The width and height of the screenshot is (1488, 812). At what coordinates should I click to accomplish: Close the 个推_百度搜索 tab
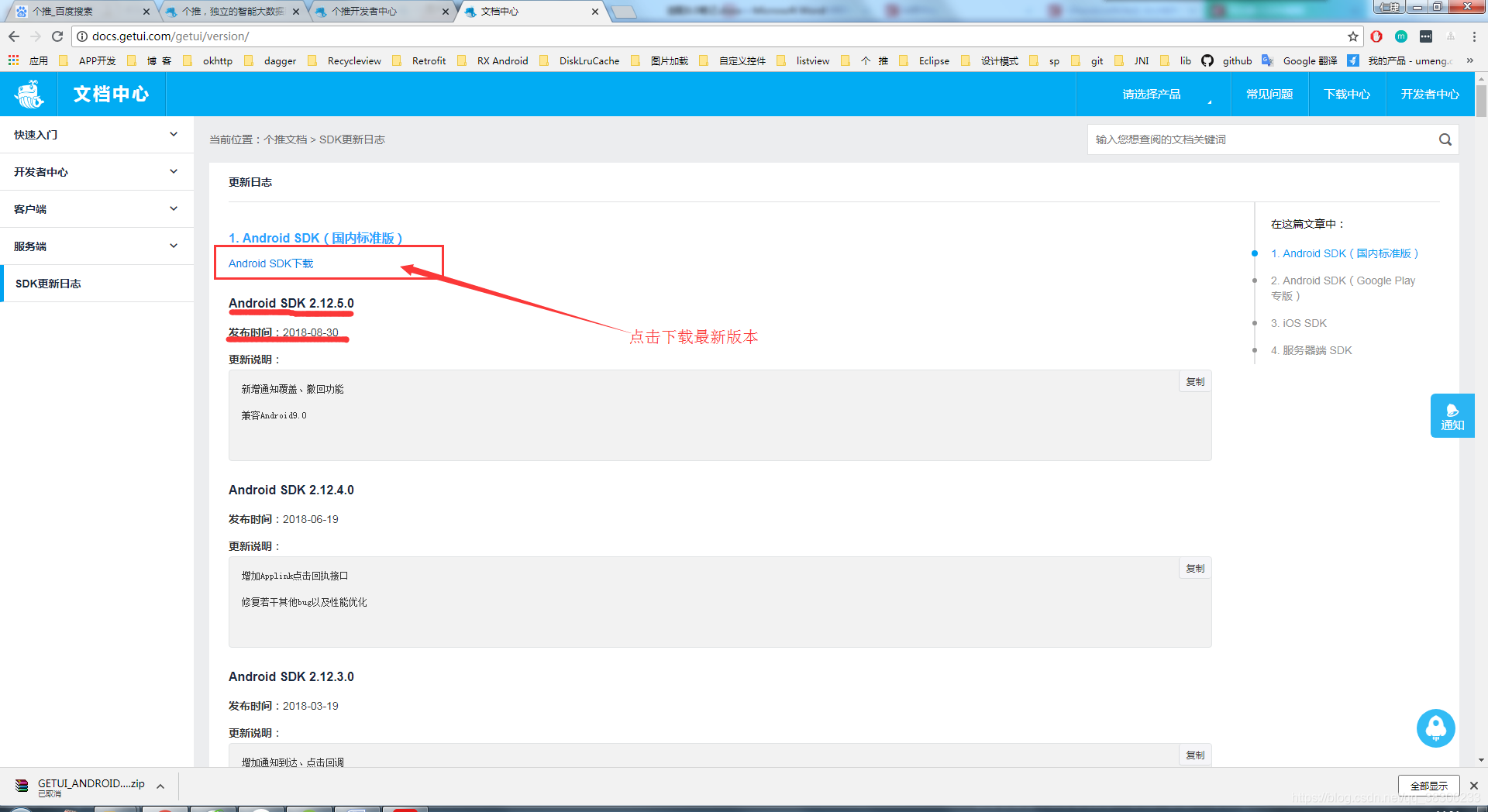pos(146,12)
